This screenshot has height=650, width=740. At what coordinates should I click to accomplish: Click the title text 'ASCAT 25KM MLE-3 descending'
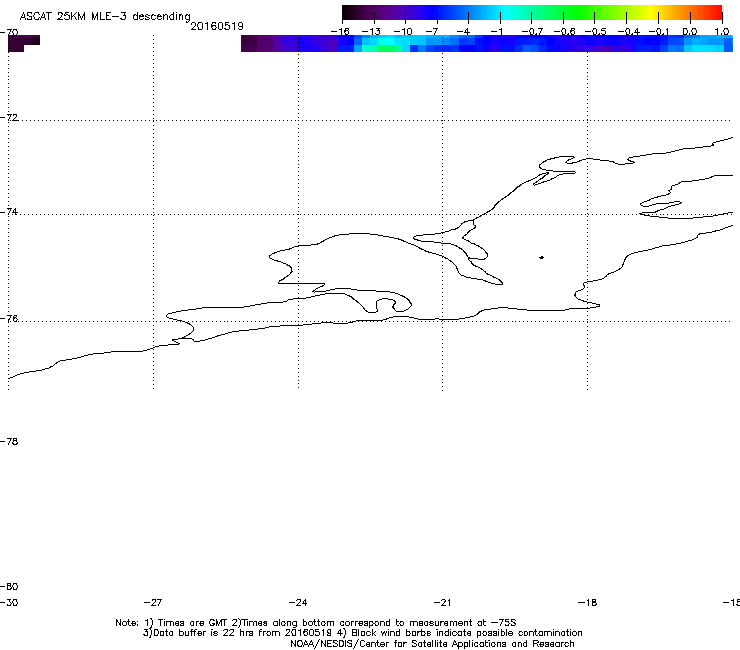click(105, 17)
